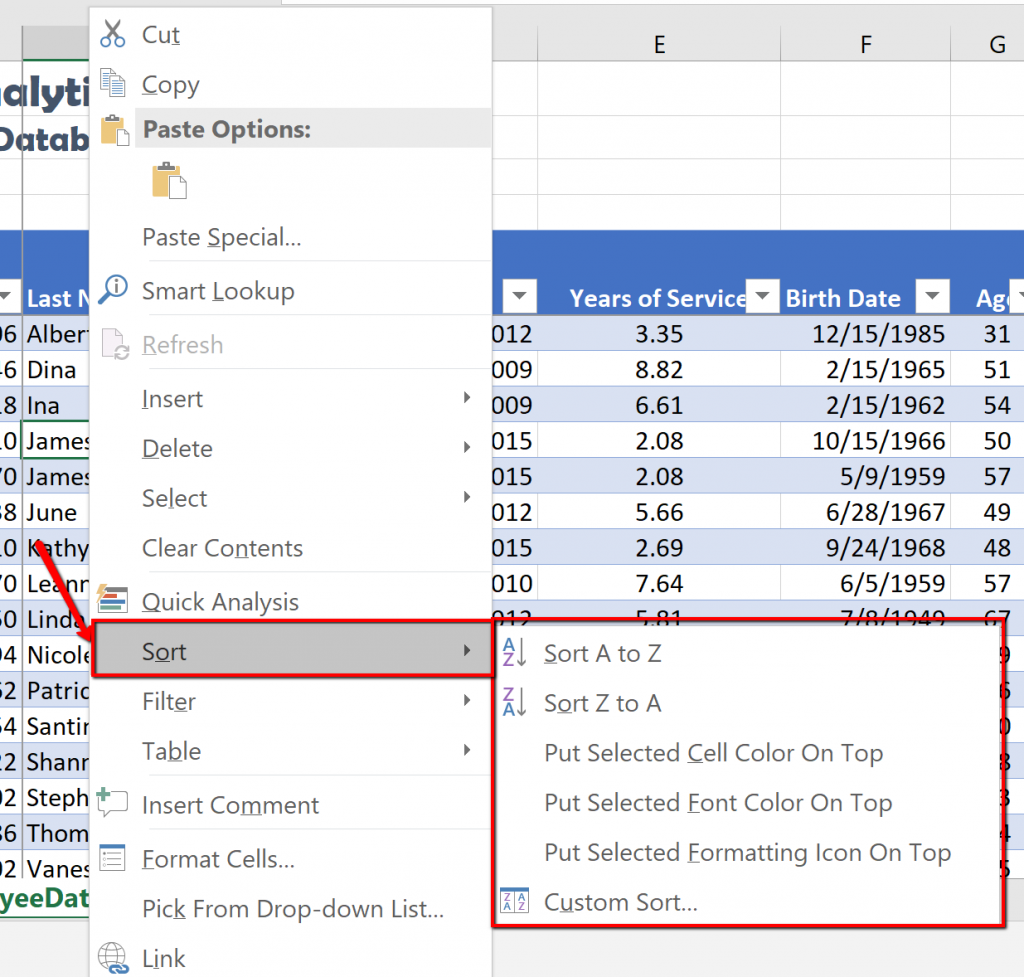
Task: Select Sort A to Z with its AZ icon
Action: pos(515,652)
